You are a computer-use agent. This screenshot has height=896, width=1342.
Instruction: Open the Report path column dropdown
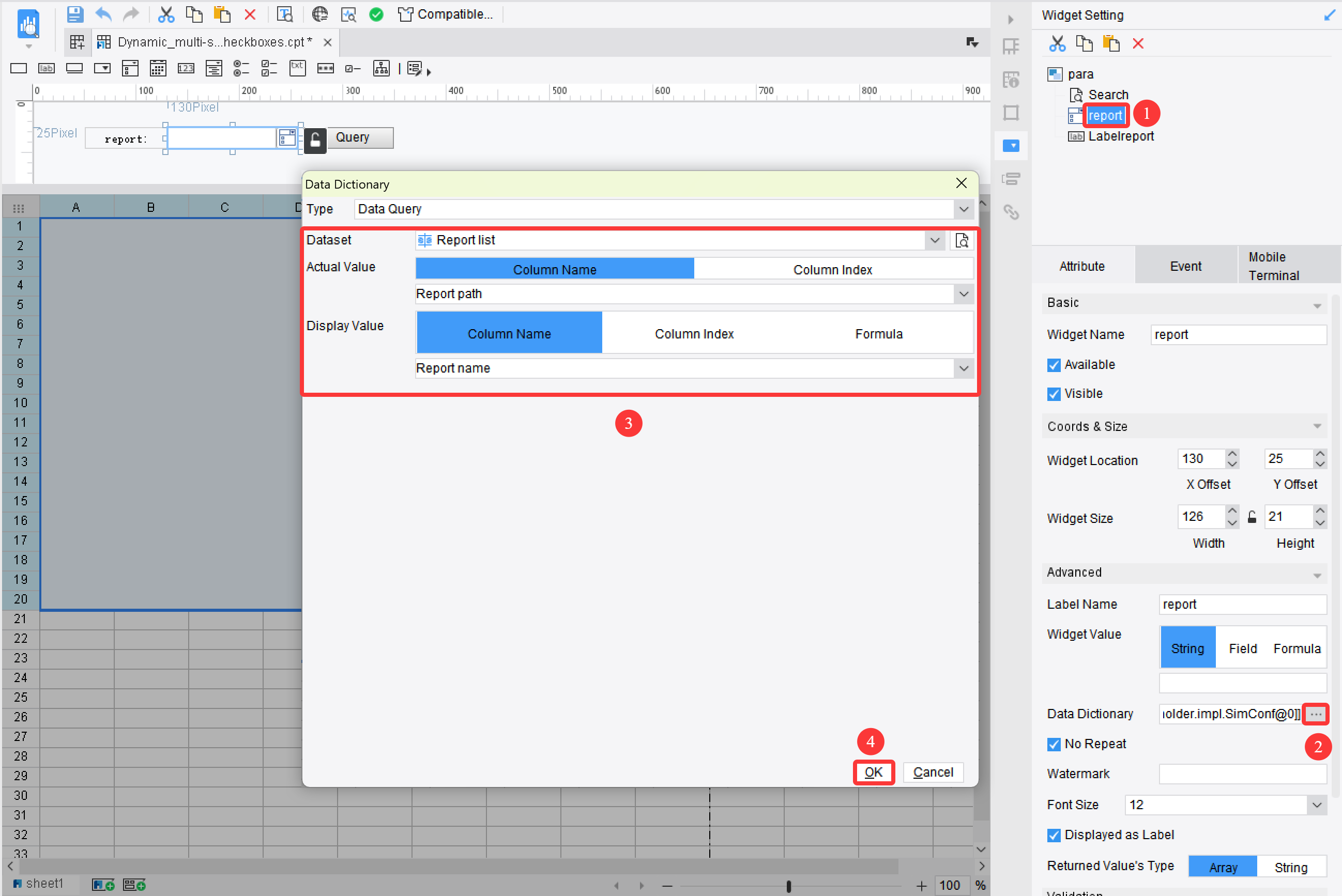pos(964,295)
